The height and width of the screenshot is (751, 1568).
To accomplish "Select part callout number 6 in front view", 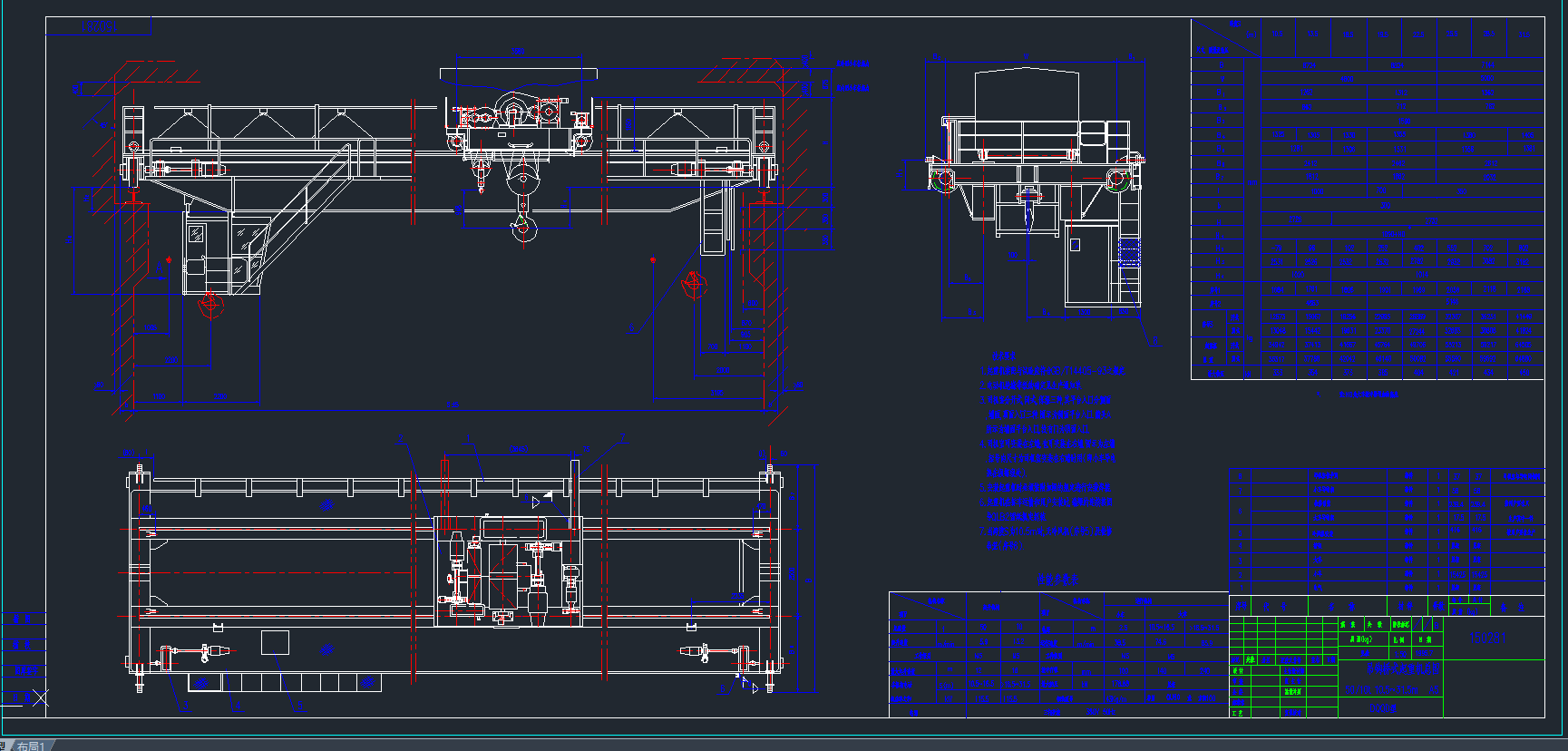I will (632, 327).
